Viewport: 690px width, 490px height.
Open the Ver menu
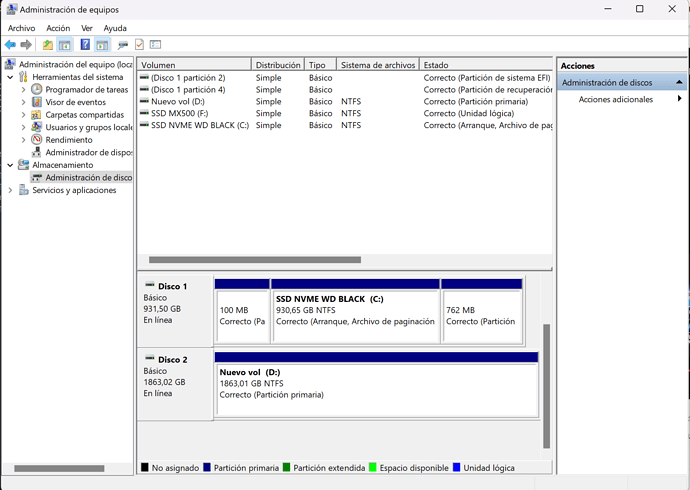[87, 28]
